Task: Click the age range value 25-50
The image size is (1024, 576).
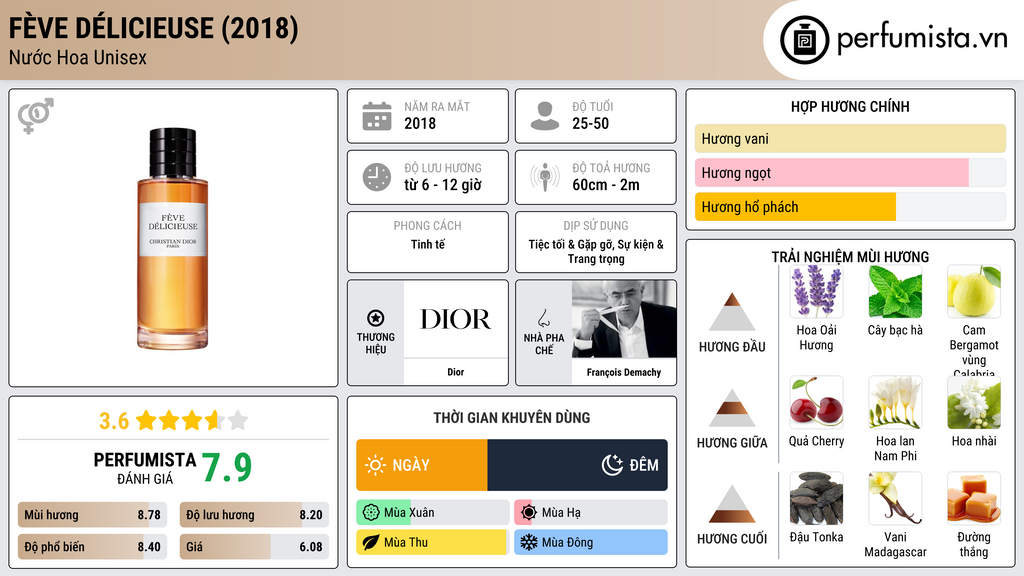Action: [590, 123]
